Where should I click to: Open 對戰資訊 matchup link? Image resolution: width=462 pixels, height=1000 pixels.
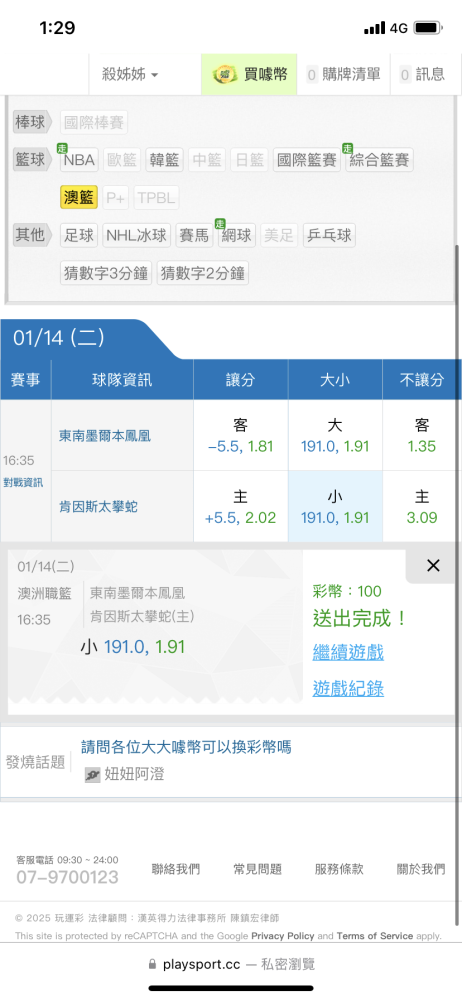(23, 482)
